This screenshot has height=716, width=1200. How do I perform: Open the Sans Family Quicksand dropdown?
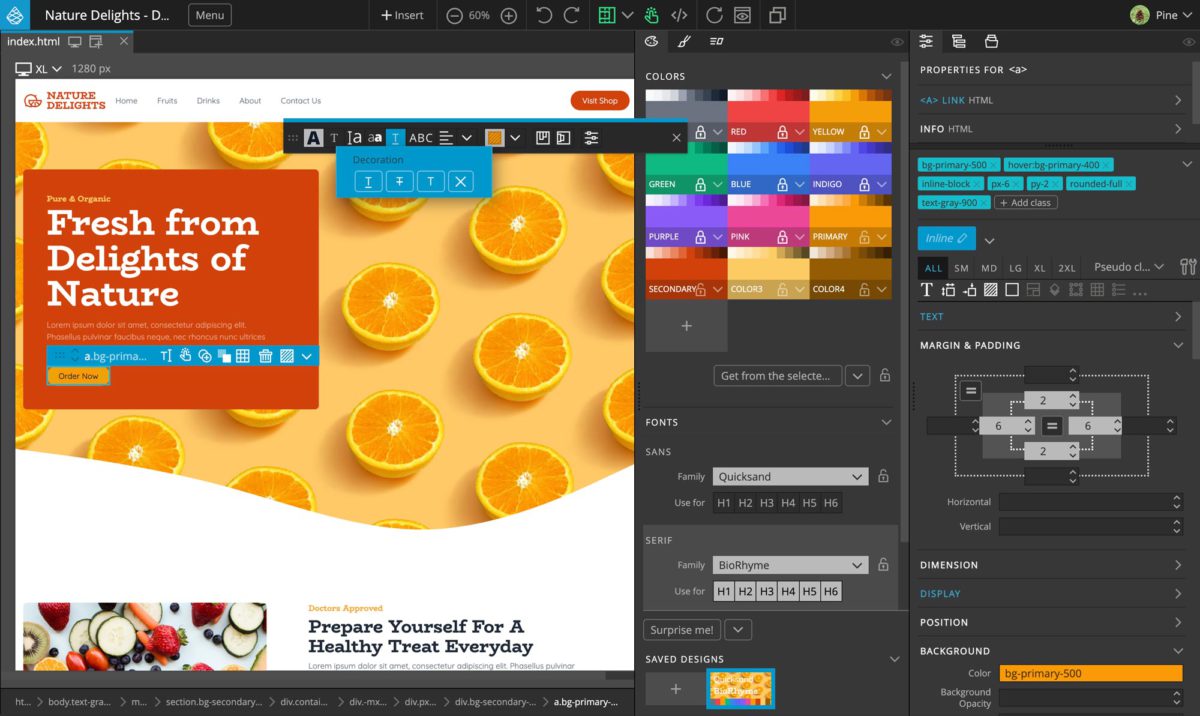[790, 477]
